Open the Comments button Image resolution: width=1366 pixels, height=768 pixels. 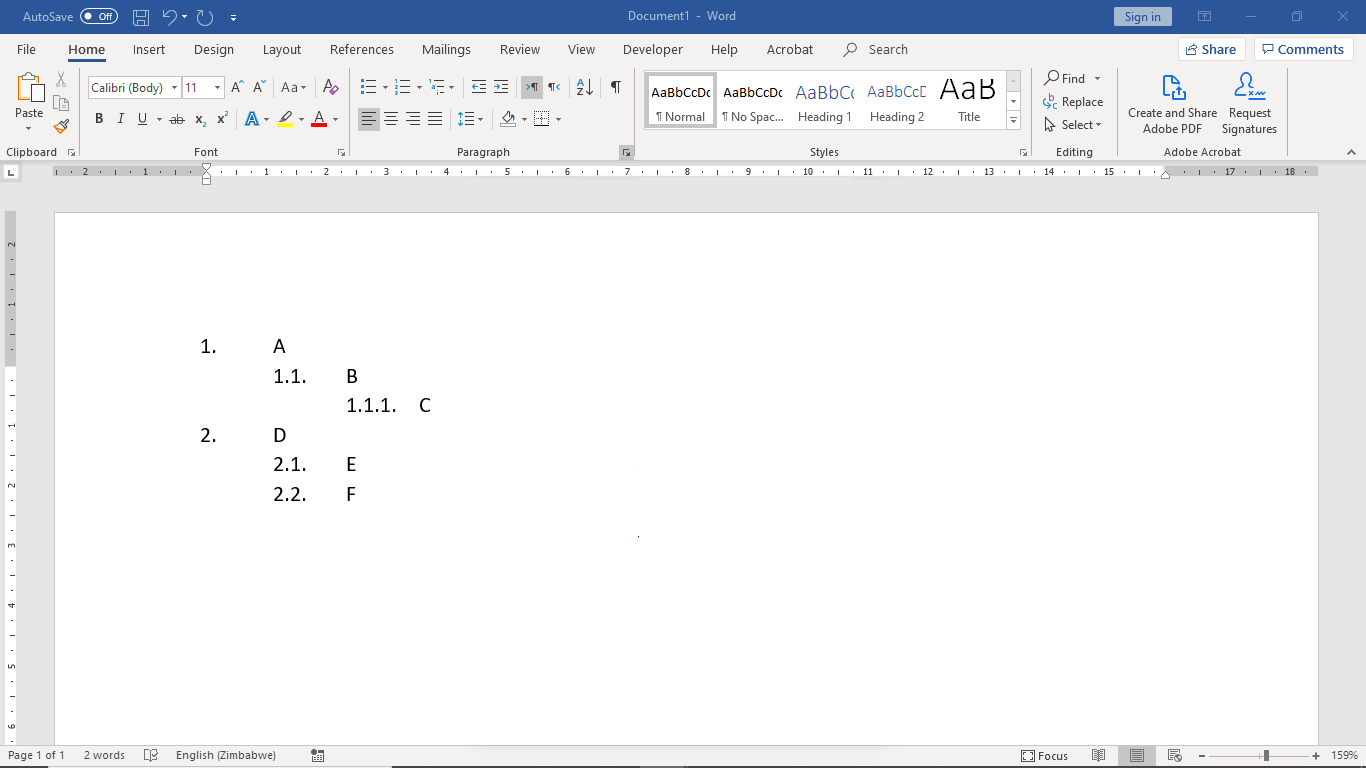click(1304, 49)
